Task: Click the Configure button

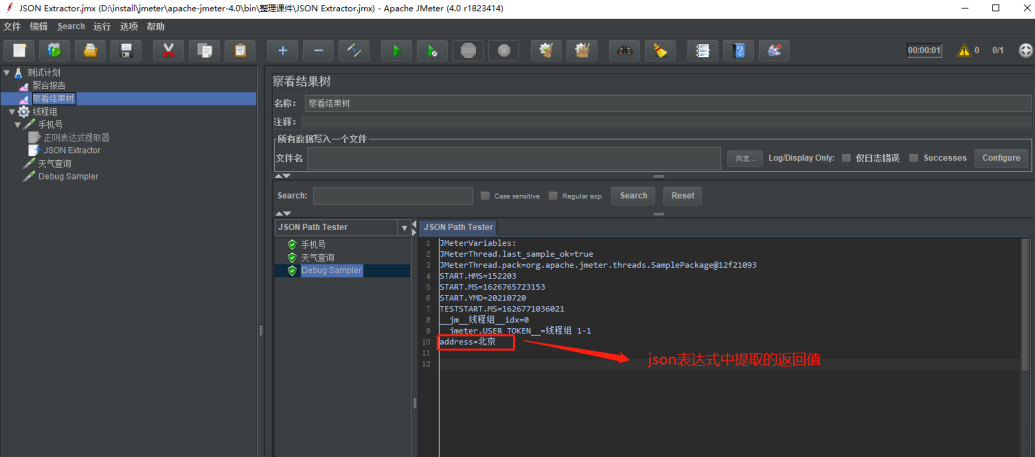Action: [x=1001, y=158]
